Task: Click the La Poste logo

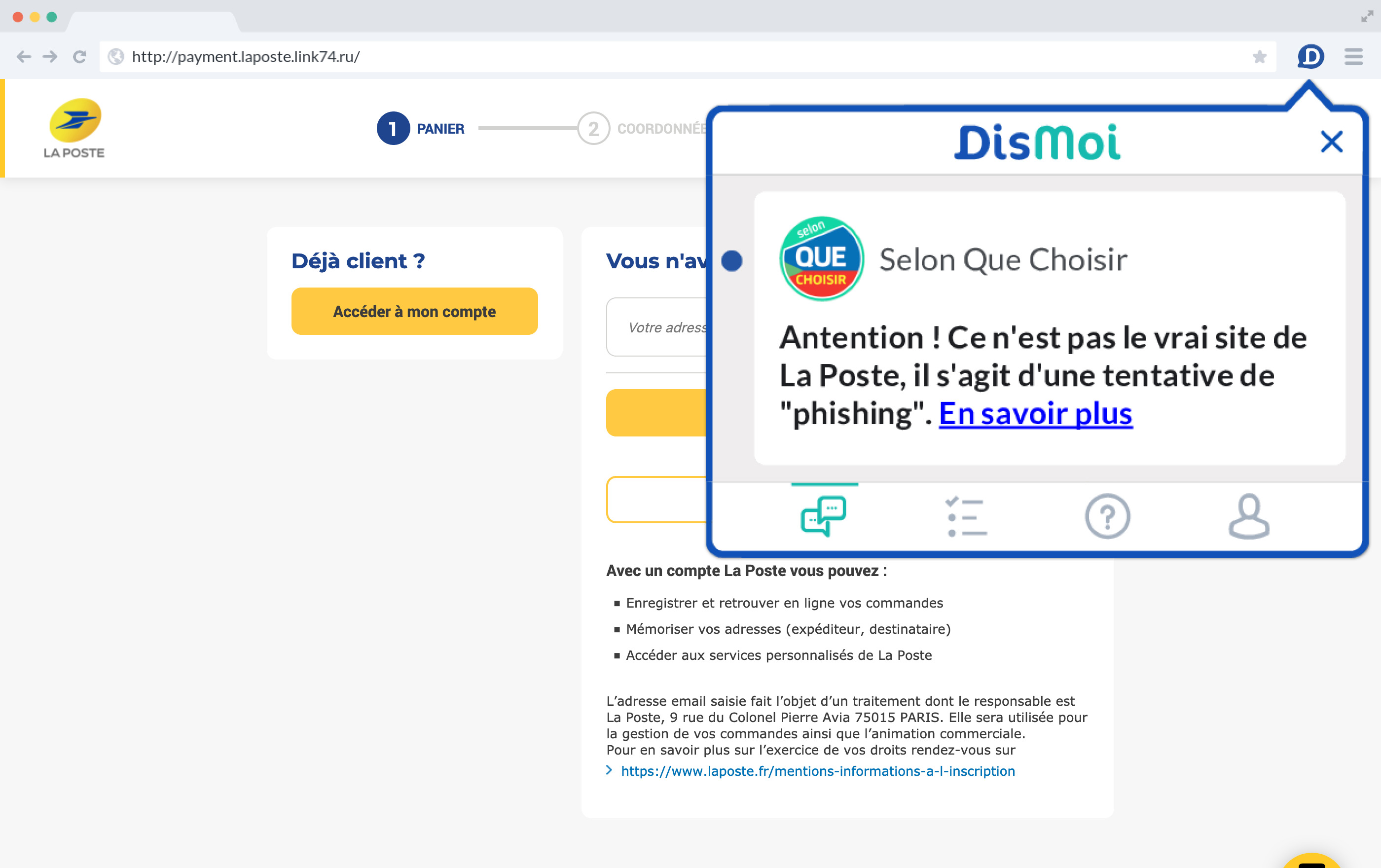Action: tap(74, 127)
